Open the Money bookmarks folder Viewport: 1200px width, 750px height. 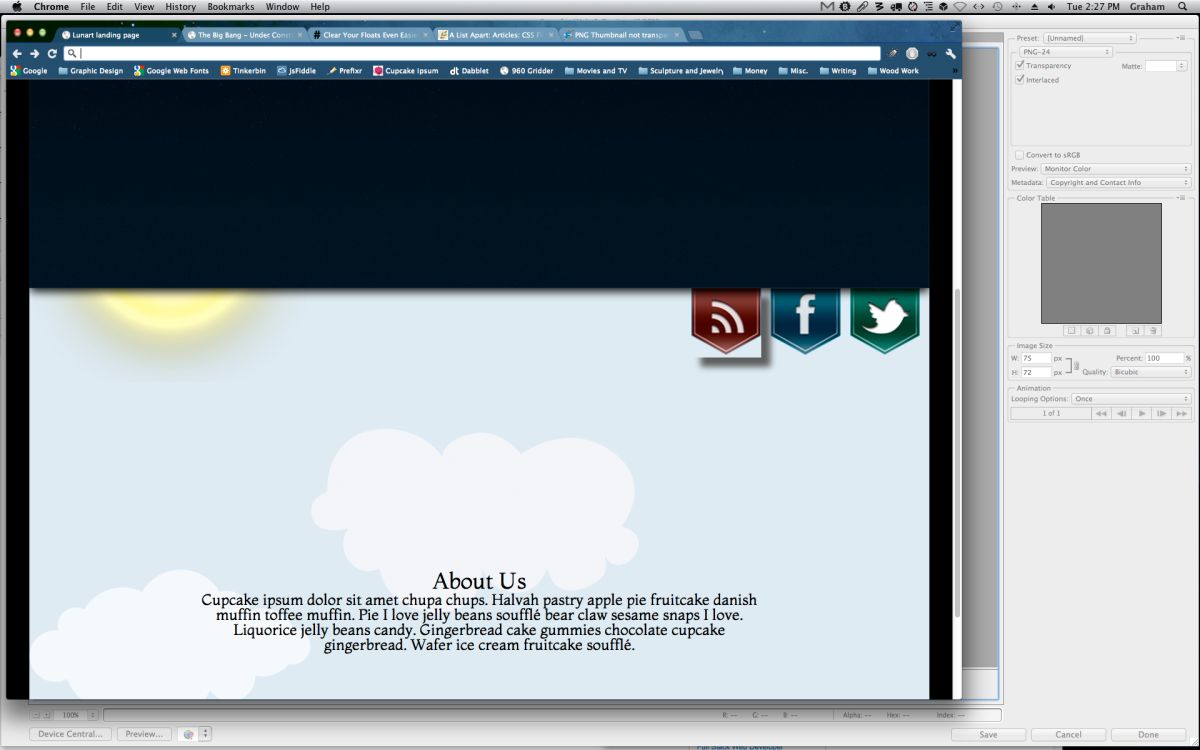[x=750, y=71]
